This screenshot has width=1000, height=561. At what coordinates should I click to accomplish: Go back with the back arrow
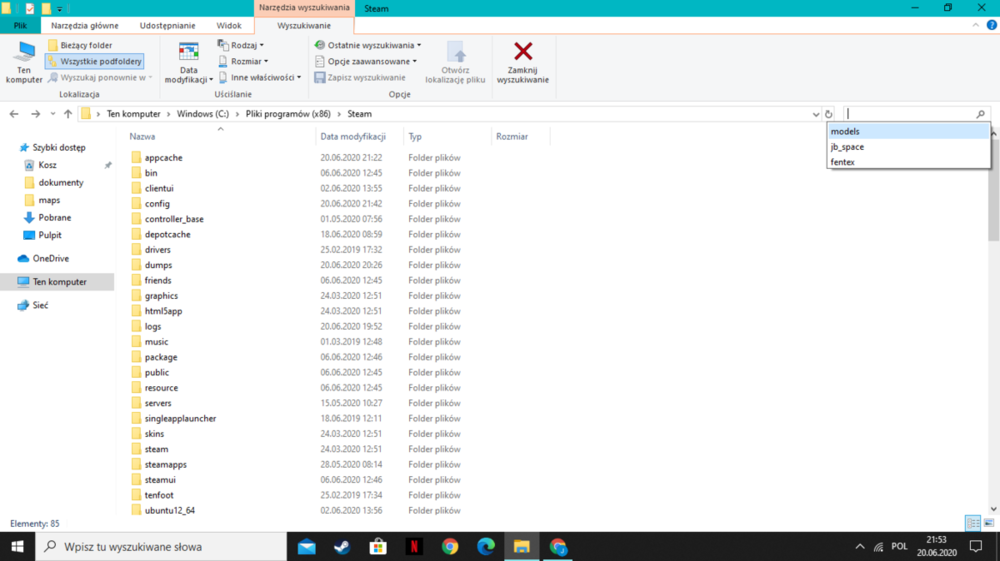(x=14, y=114)
